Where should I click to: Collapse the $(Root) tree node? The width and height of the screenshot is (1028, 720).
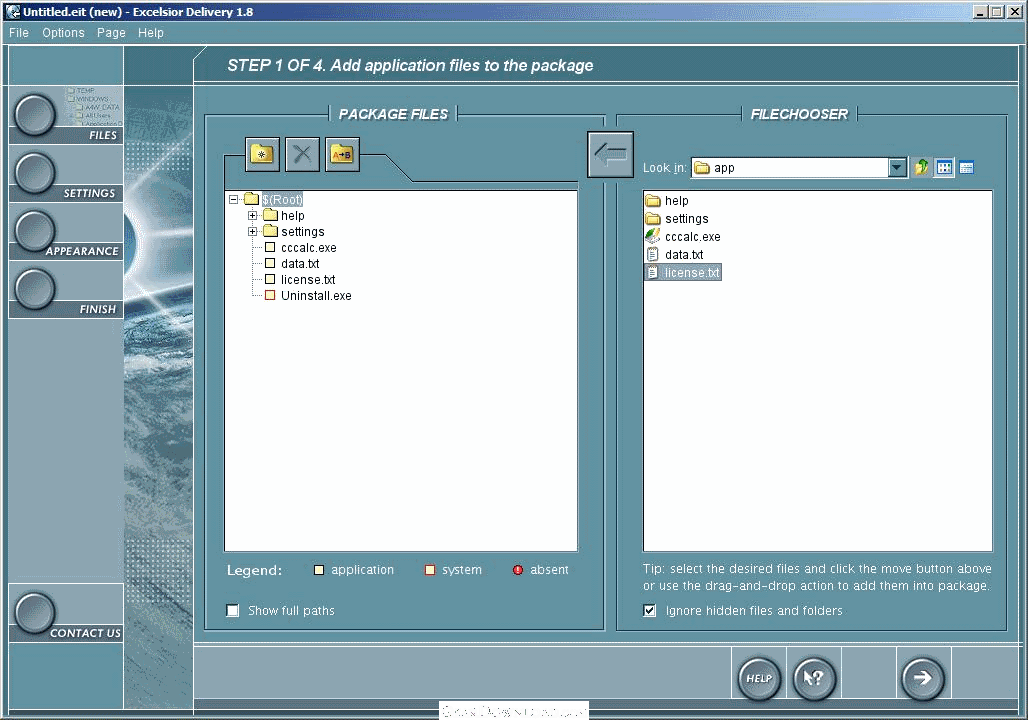(x=233, y=199)
